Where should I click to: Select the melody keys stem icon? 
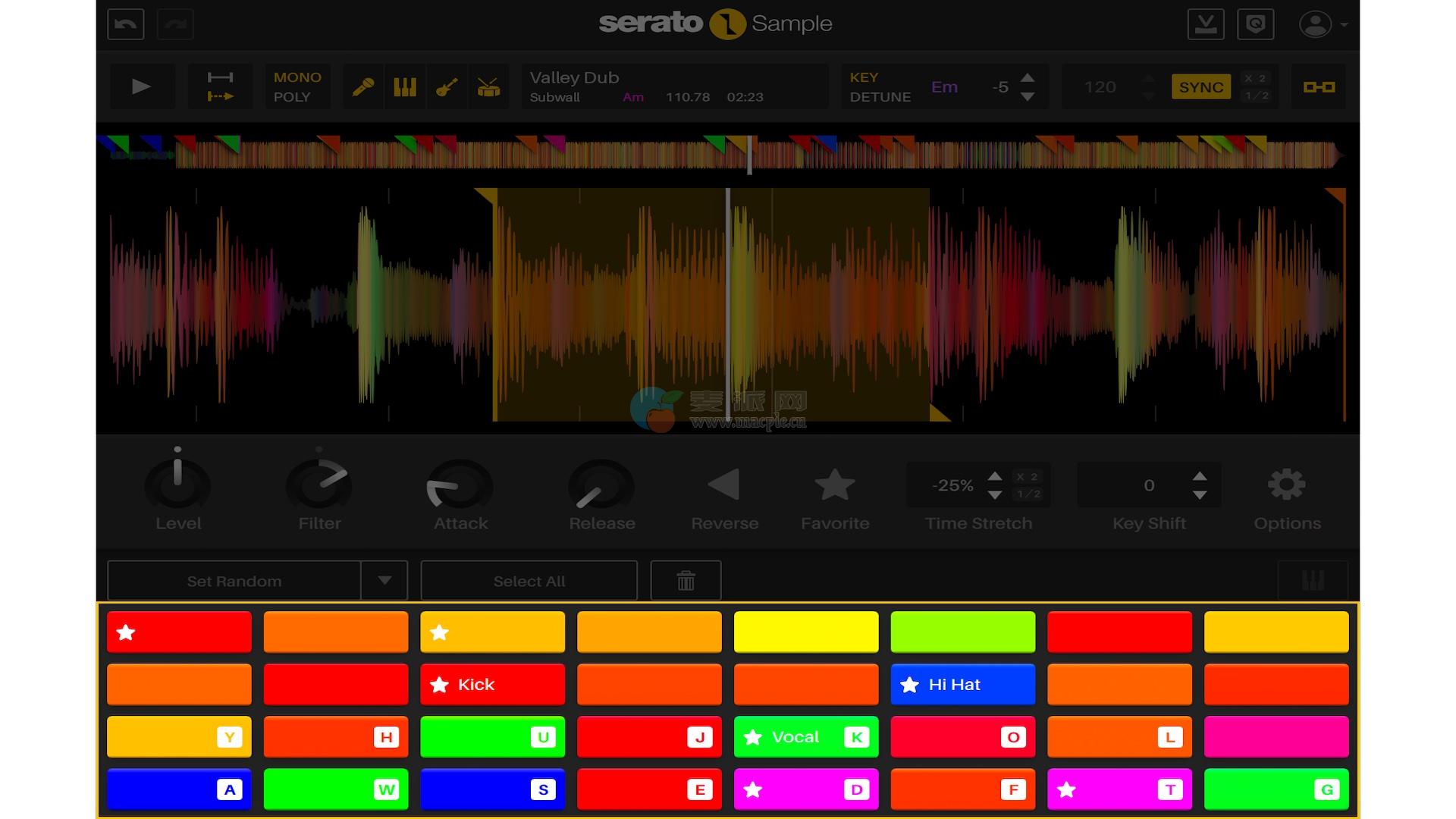tap(405, 87)
